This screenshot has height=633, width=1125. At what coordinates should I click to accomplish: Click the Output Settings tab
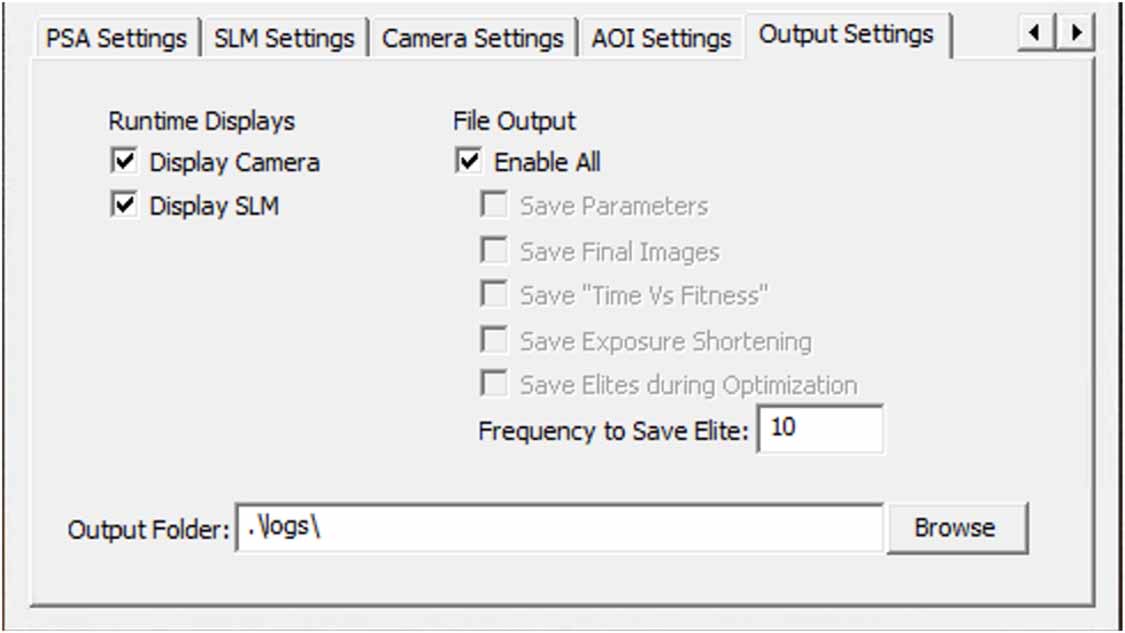pyautogui.click(x=846, y=35)
